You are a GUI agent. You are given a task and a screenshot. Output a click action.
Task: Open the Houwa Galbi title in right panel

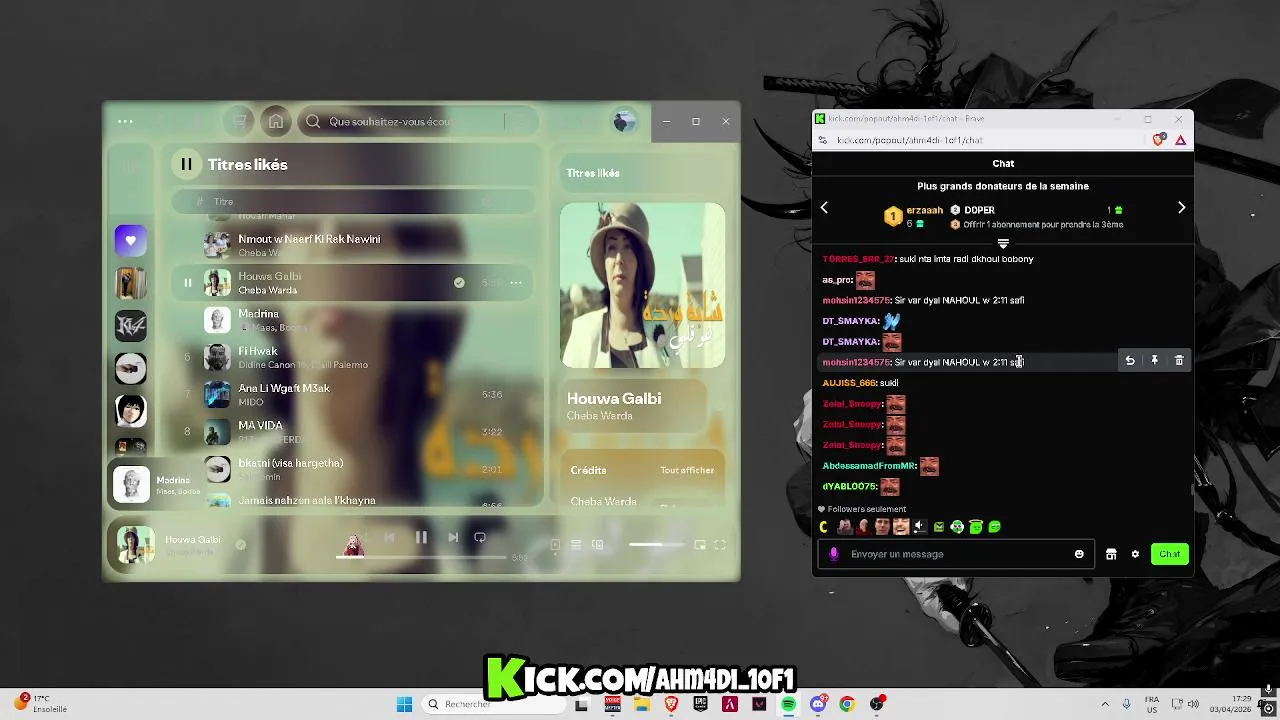614,398
